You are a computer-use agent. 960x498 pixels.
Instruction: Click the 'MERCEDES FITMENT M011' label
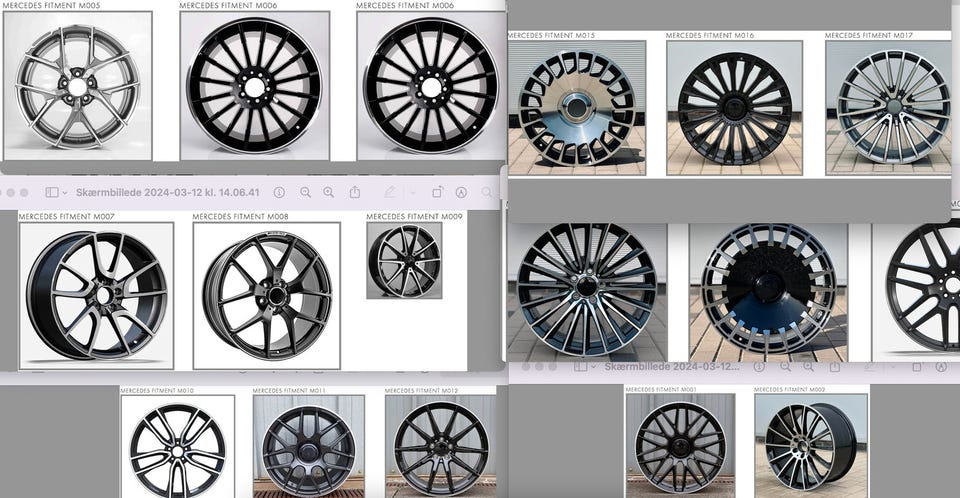[289, 390]
